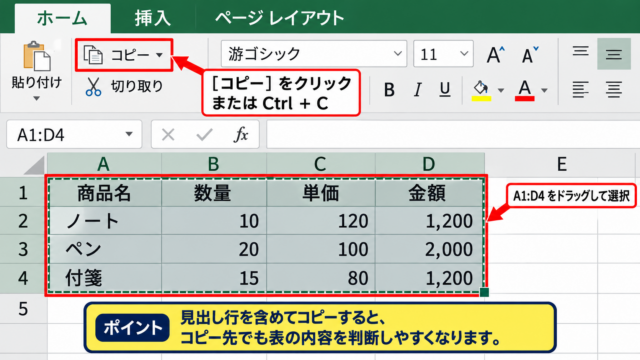Click the unit price cell 100
The image size is (640, 360).
[x=321, y=249]
